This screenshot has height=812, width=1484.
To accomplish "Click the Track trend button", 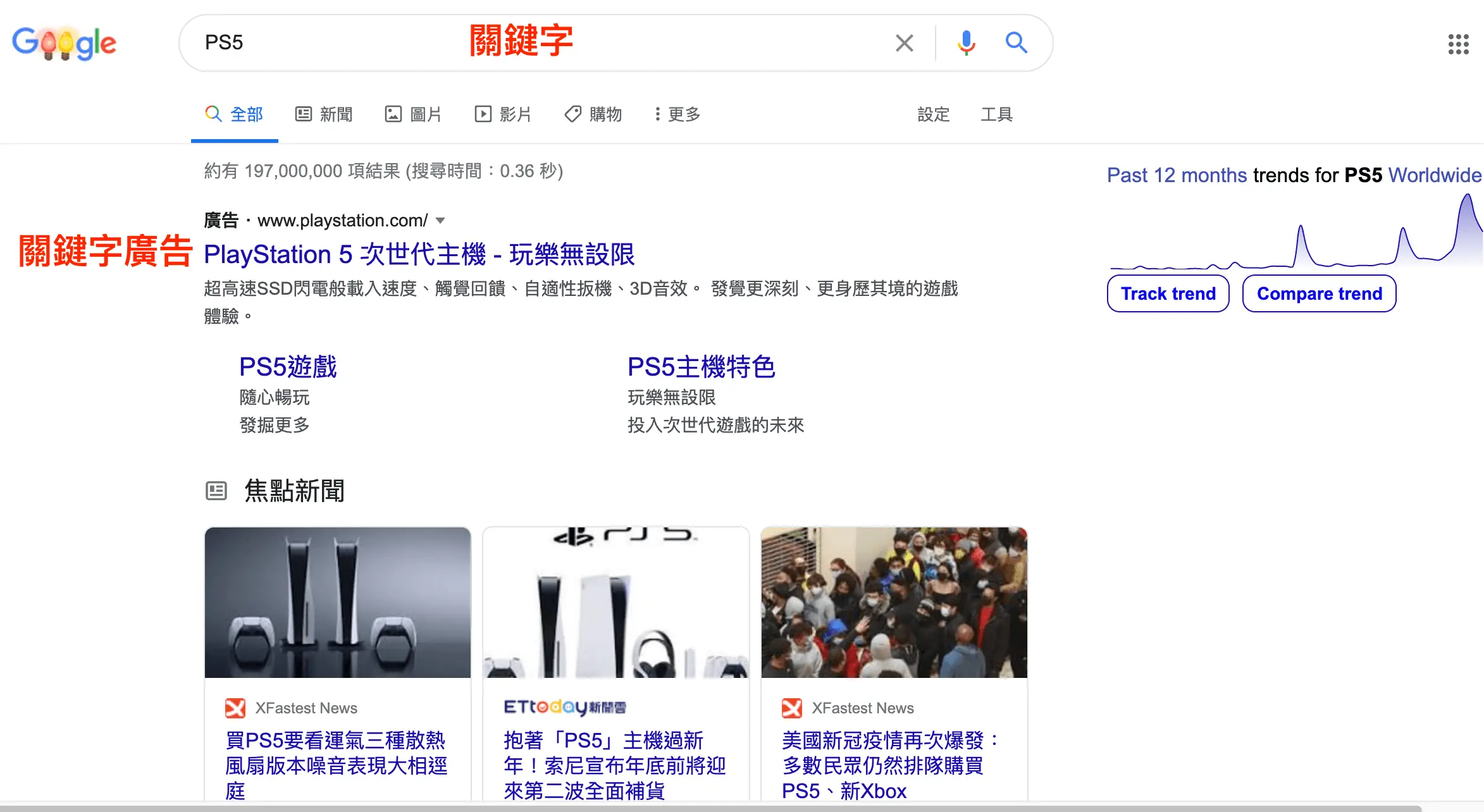I will pos(1168,293).
